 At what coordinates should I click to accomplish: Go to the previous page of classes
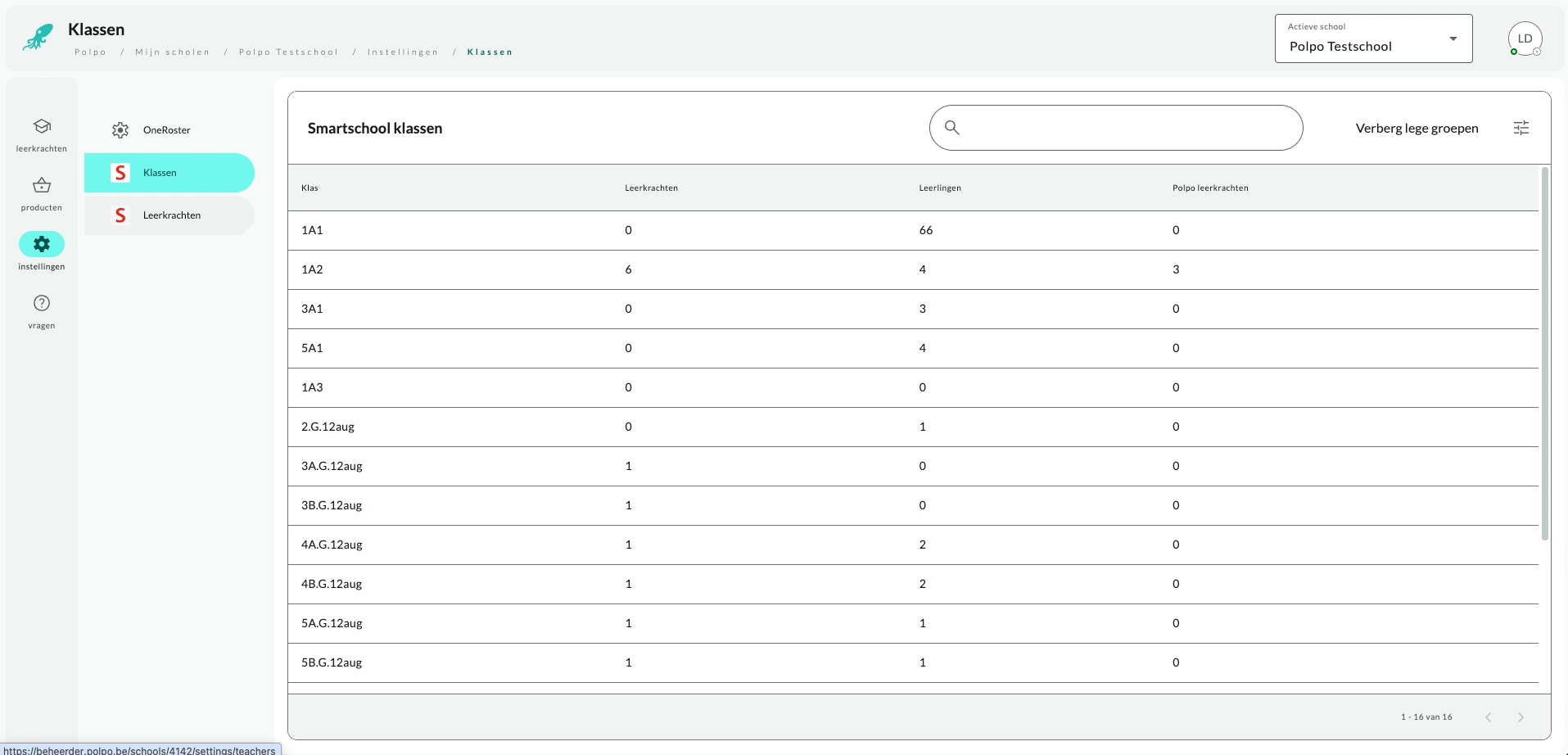[1489, 717]
